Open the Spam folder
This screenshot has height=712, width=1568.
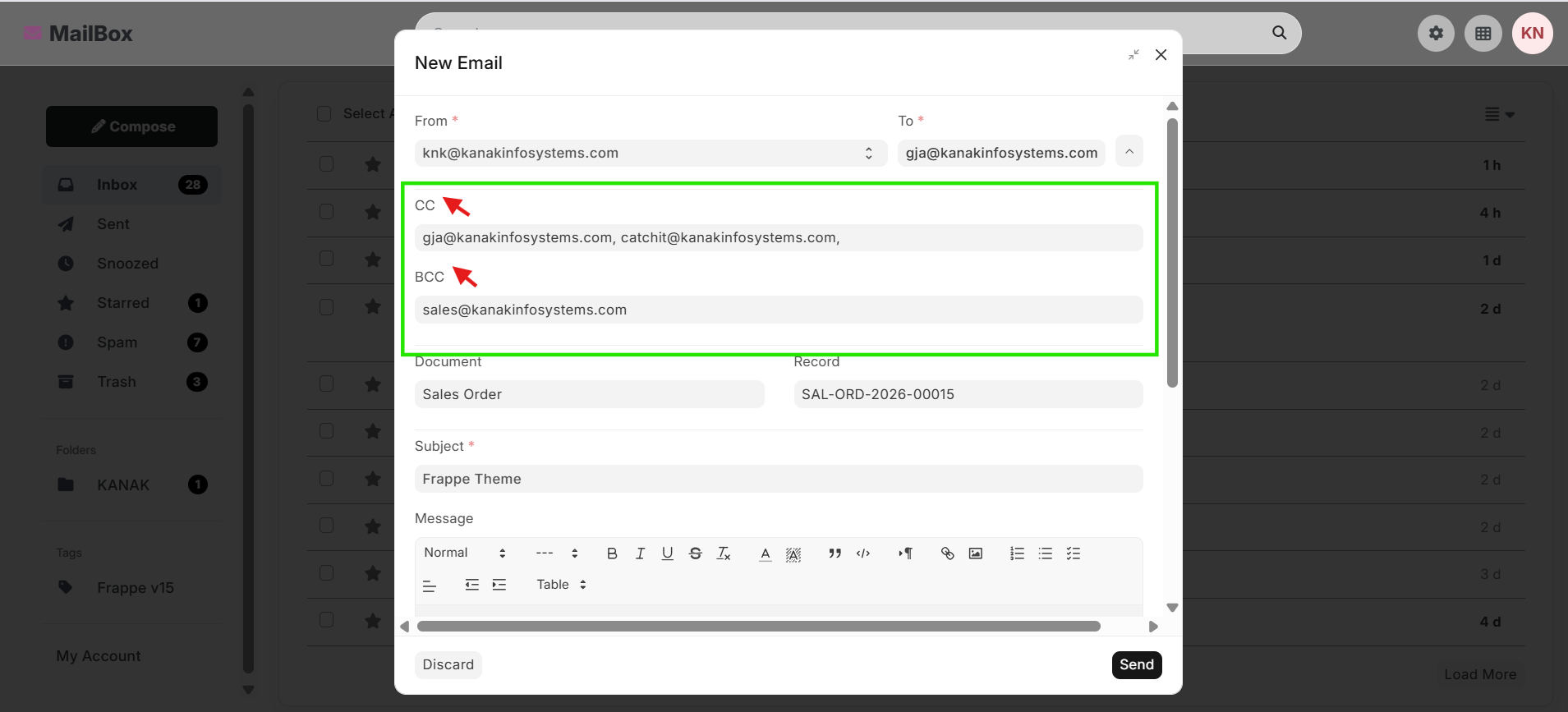117,342
